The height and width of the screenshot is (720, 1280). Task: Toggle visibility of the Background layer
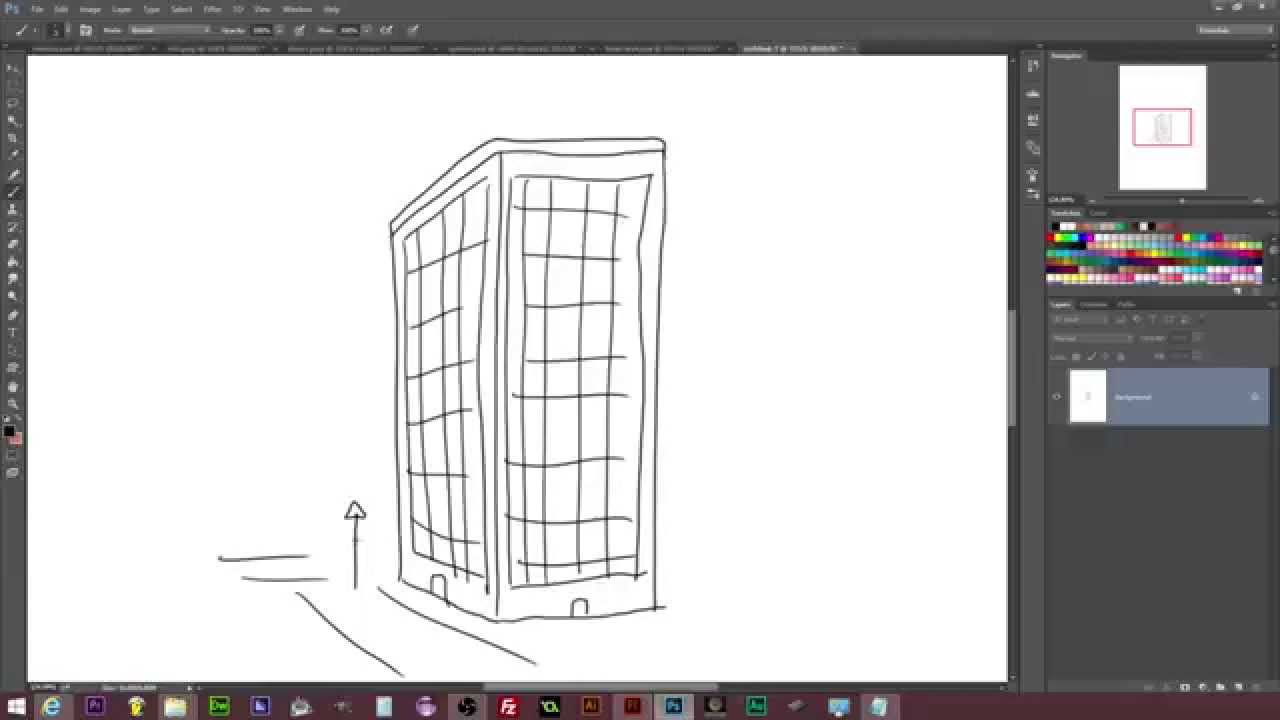click(1057, 397)
